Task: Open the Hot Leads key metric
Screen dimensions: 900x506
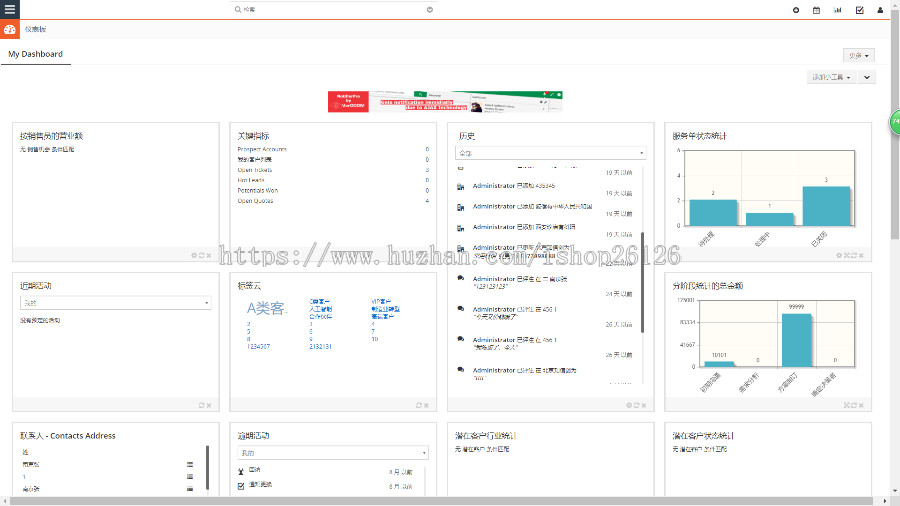Action: 251,180
